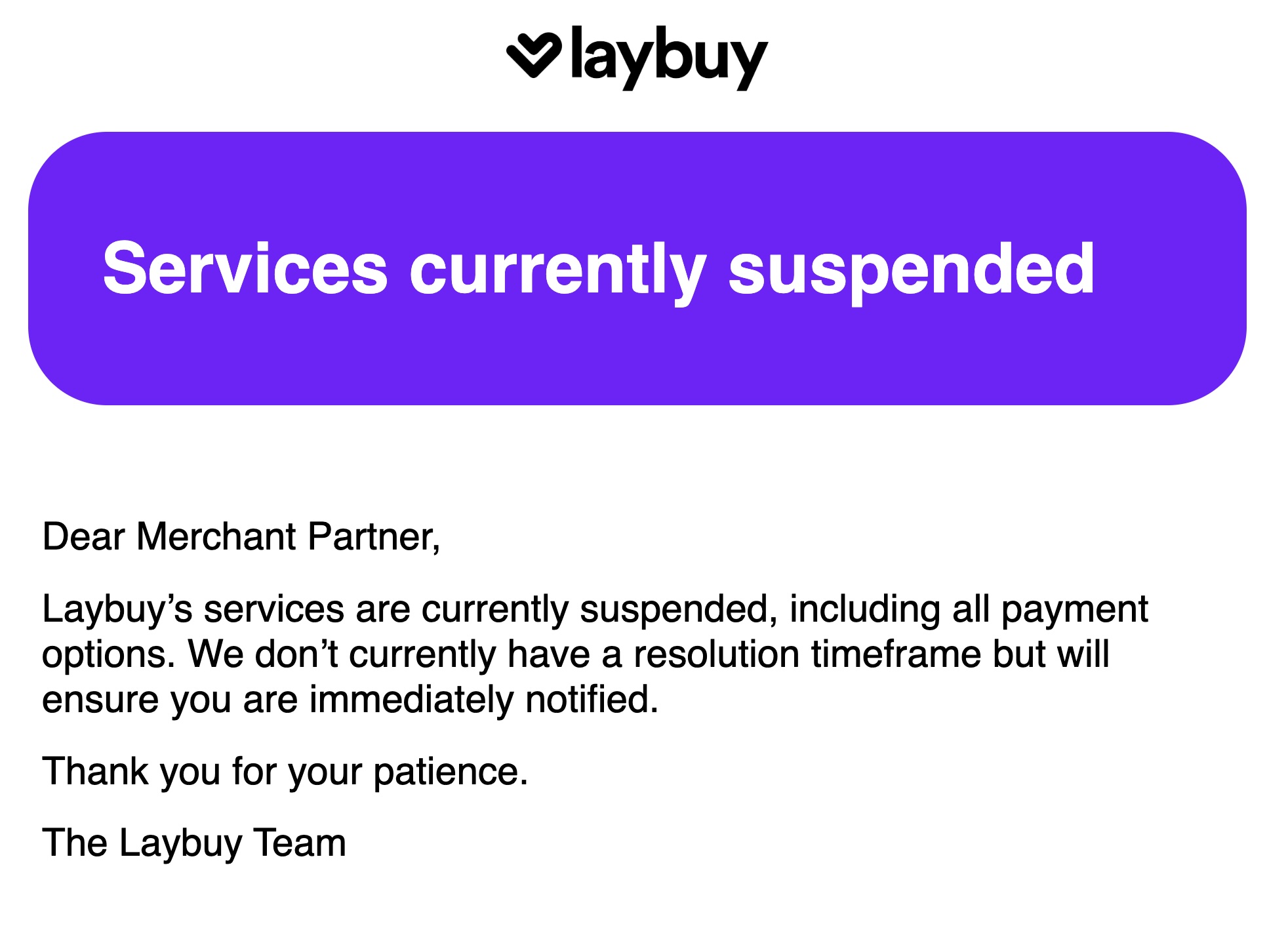Click the laybuy wordmark text in header
The height and width of the screenshot is (943, 1288).
668,58
